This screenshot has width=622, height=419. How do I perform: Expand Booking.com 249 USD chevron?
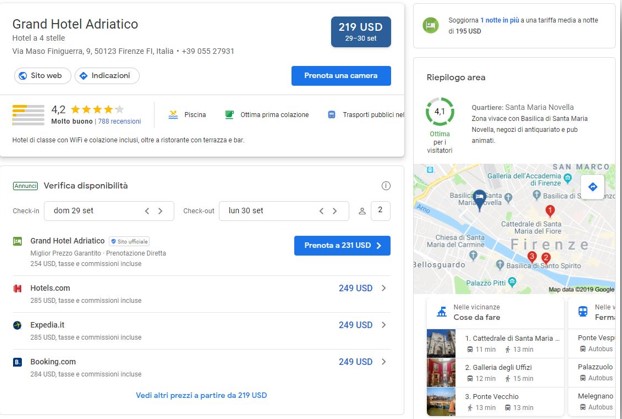[x=384, y=362]
